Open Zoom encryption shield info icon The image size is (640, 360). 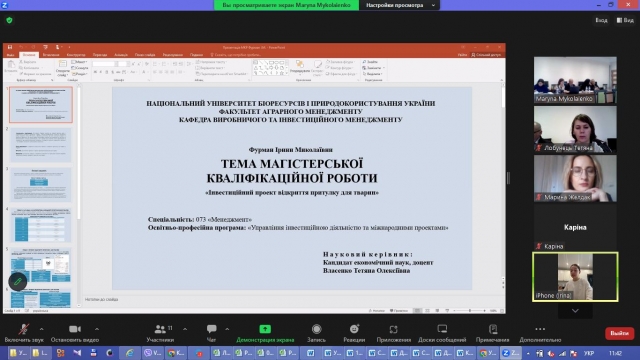(9, 20)
